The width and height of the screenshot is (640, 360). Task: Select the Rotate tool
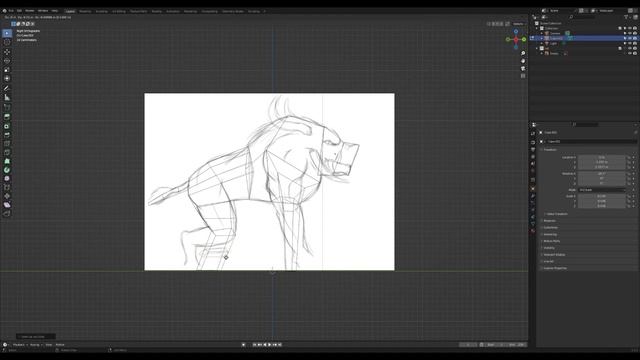(x=7, y=61)
